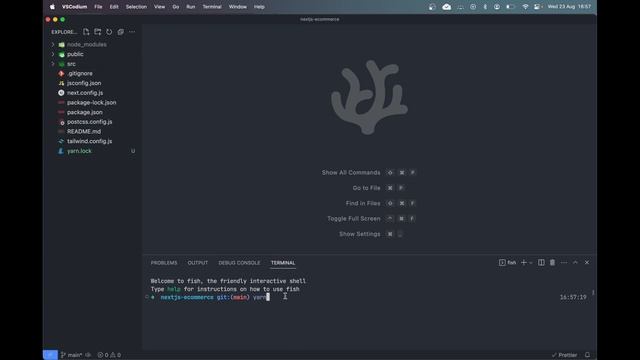Click the Wi-Fi icon in menu bar

[525, 7]
